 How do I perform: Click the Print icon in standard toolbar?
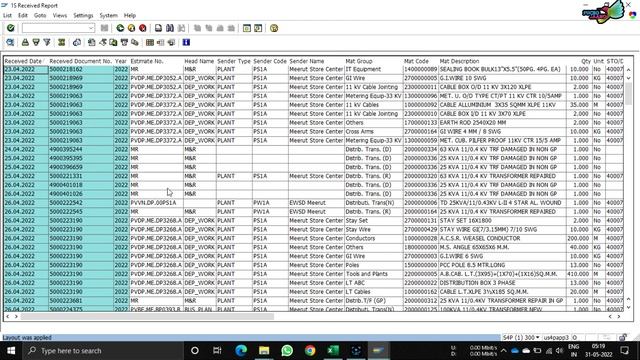click(158, 28)
